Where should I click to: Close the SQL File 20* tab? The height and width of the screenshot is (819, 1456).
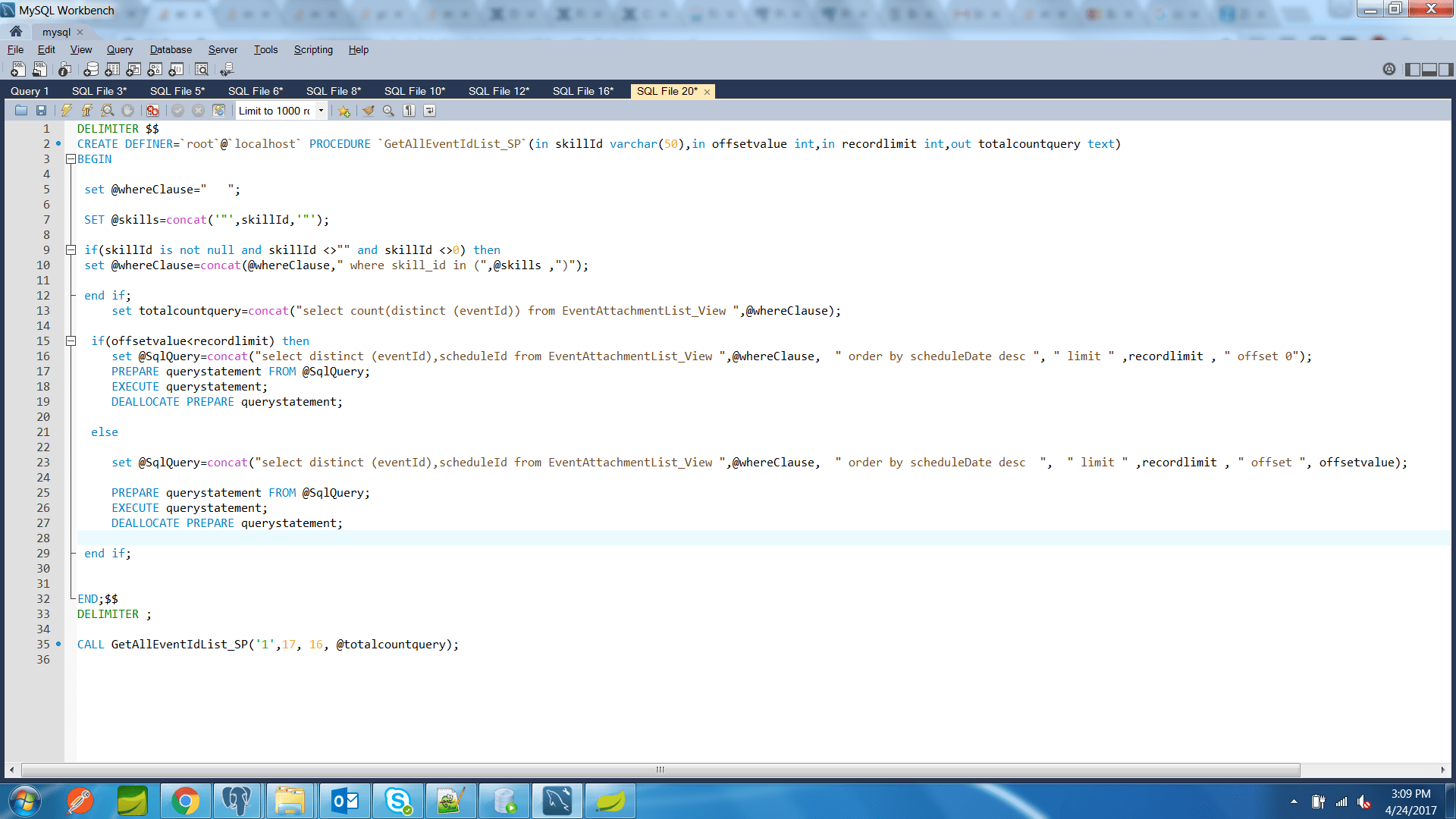(707, 92)
